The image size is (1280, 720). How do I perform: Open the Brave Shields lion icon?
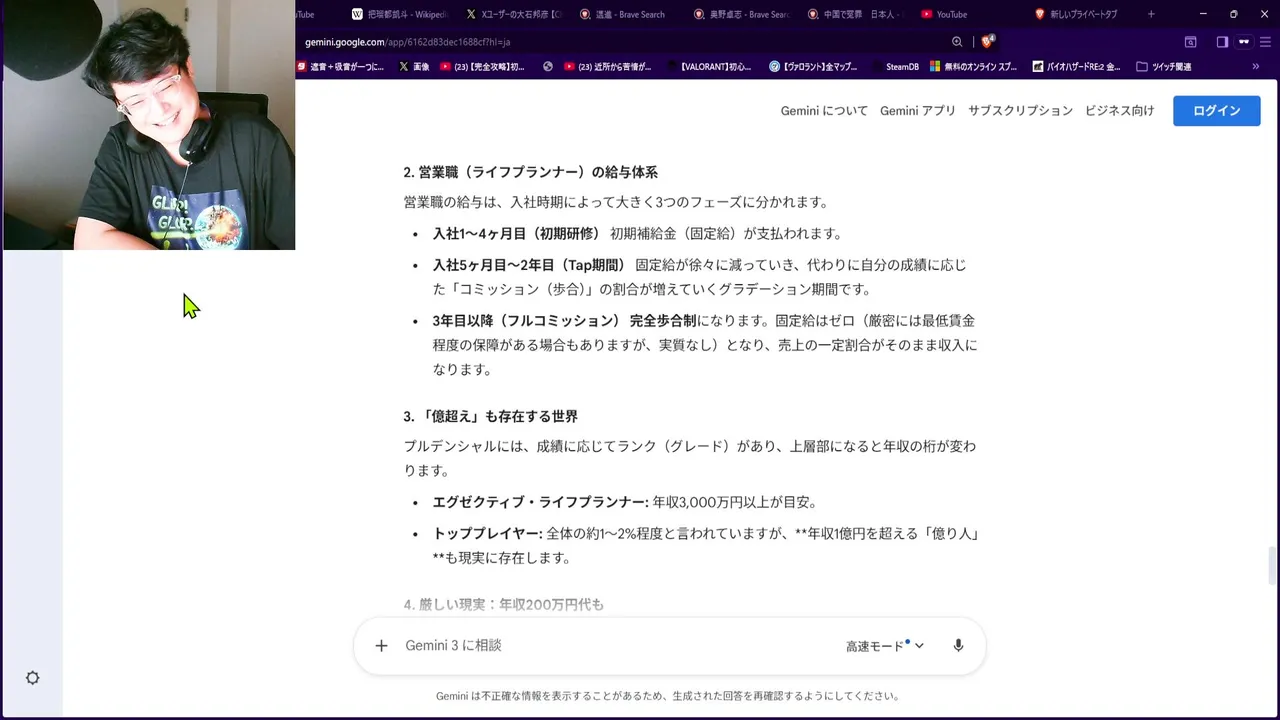pos(988,42)
